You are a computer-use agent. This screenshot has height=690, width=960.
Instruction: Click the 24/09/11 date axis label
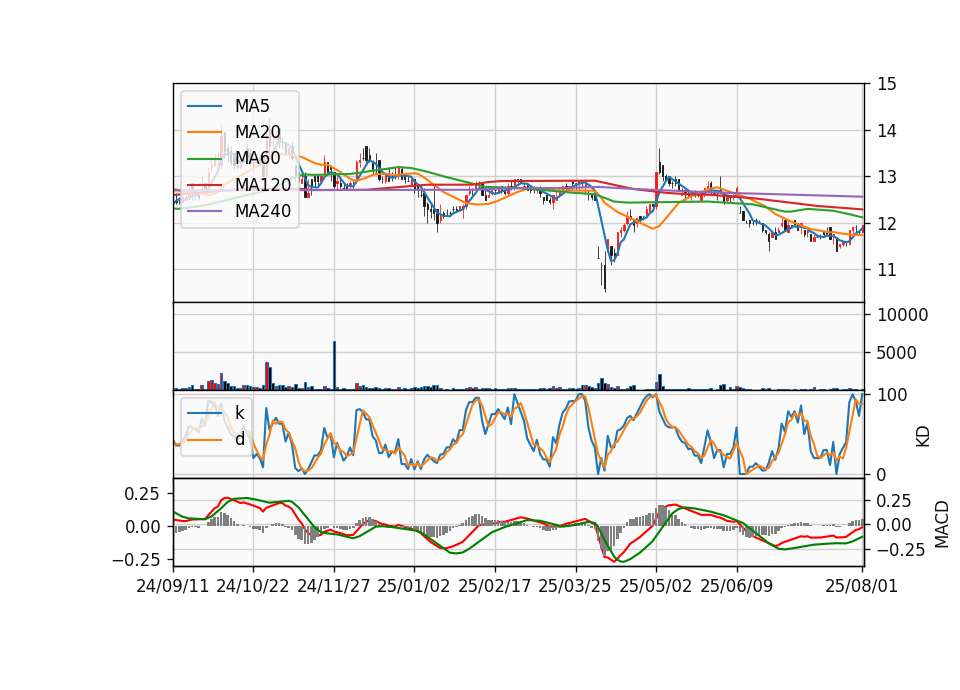click(173, 586)
